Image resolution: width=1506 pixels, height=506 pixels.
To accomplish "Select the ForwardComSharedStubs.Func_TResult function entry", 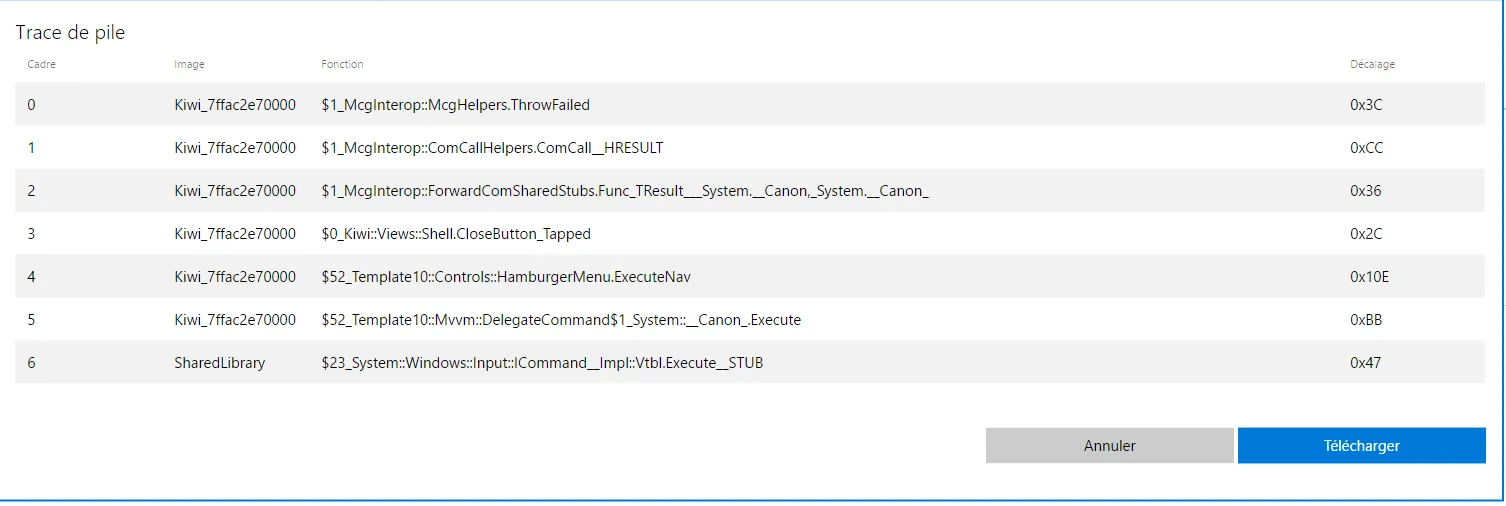I will click(625, 191).
